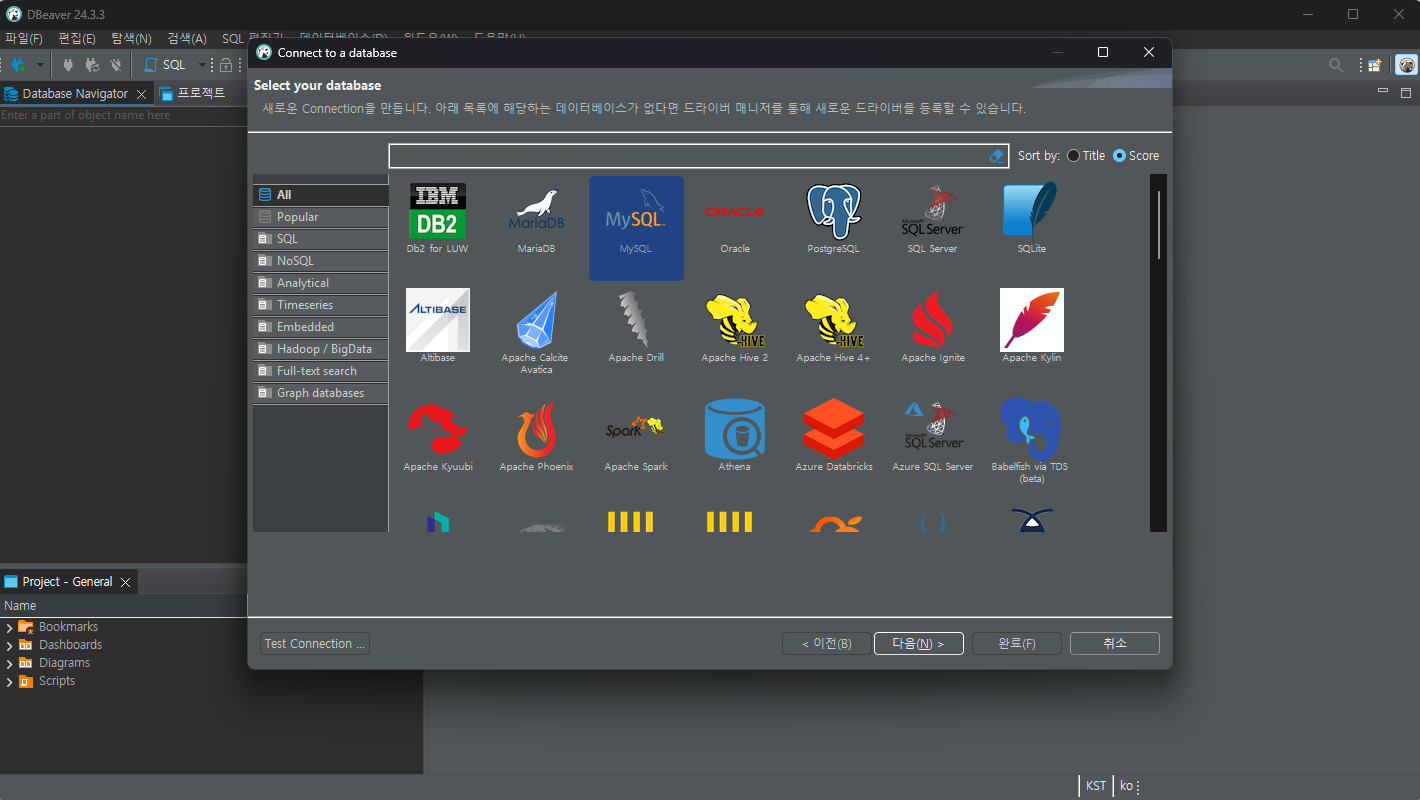1420x800 pixels.
Task: Click the 이전(B) back button
Action: coord(827,644)
